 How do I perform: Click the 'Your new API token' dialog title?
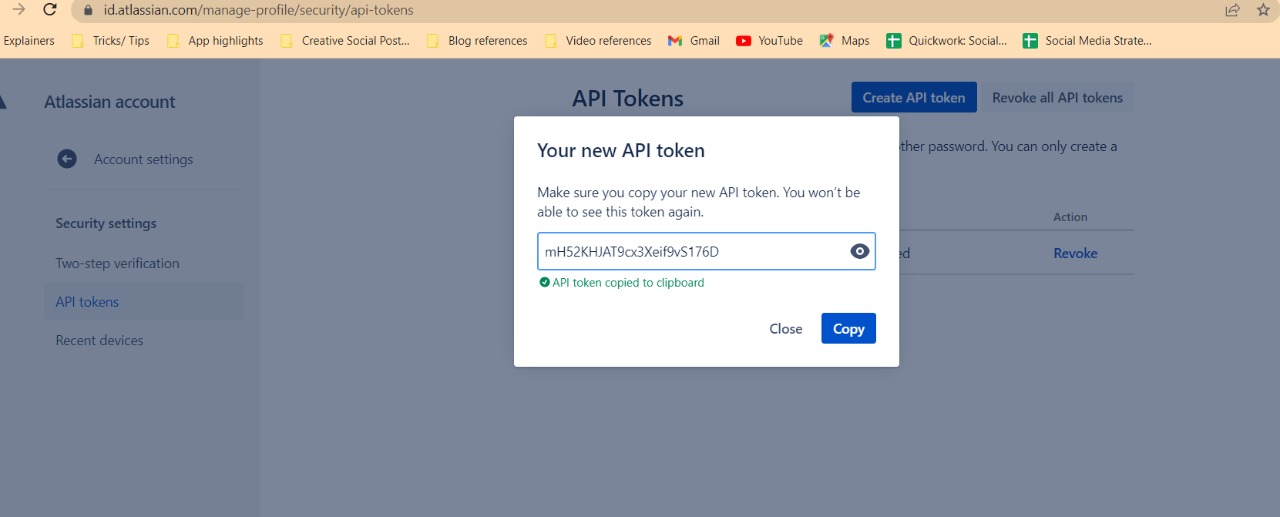[621, 151]
